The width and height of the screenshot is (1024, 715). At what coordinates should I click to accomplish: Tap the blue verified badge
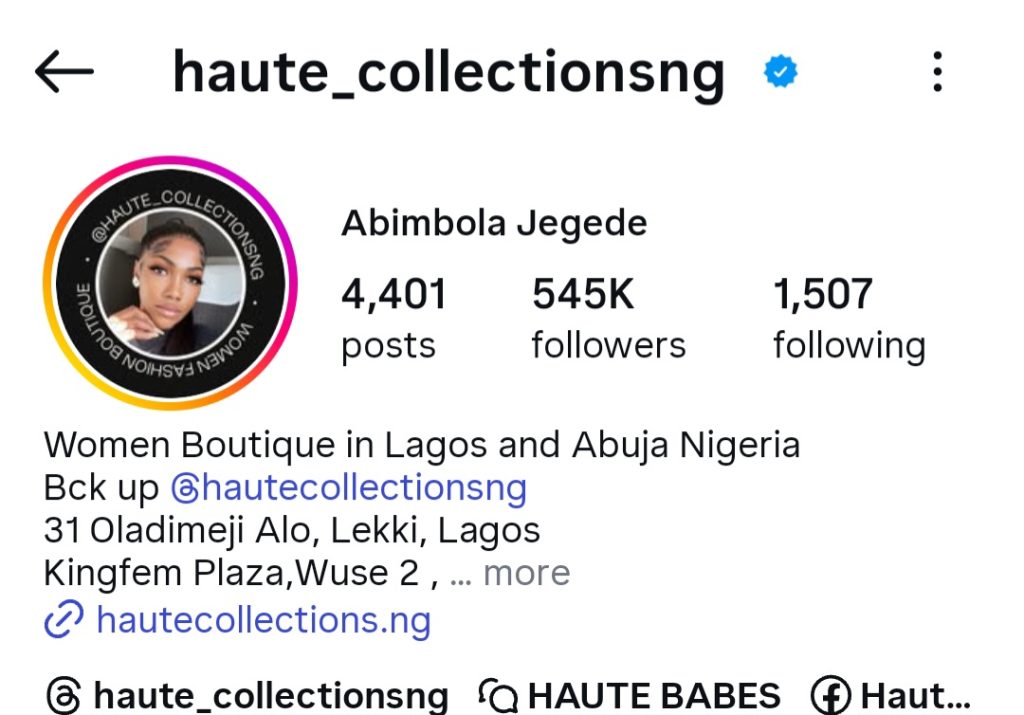[x=780, y=71]
